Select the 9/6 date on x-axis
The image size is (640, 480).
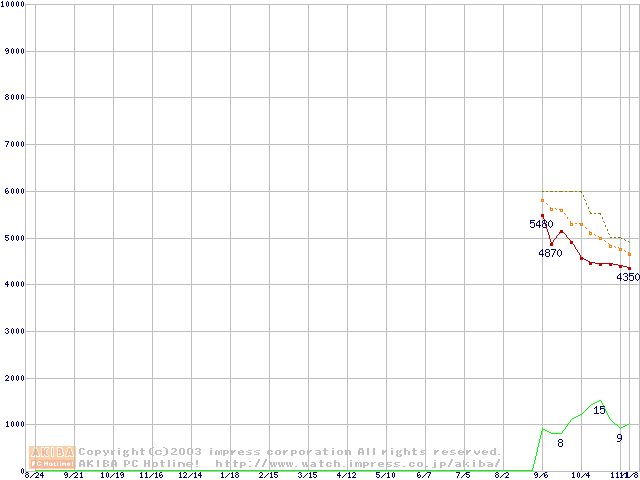point(541,476)
